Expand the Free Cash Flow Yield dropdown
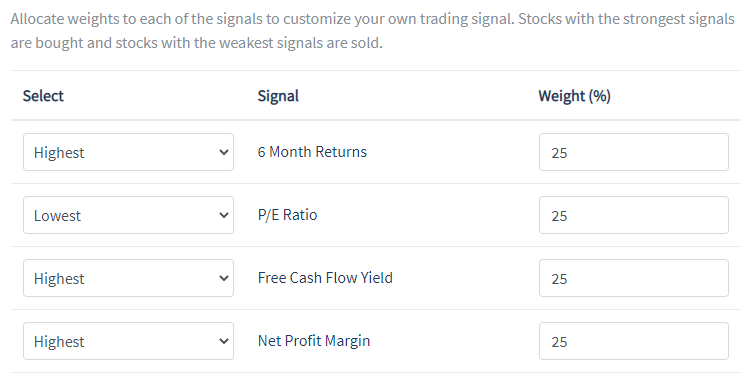 pos(128,278)
